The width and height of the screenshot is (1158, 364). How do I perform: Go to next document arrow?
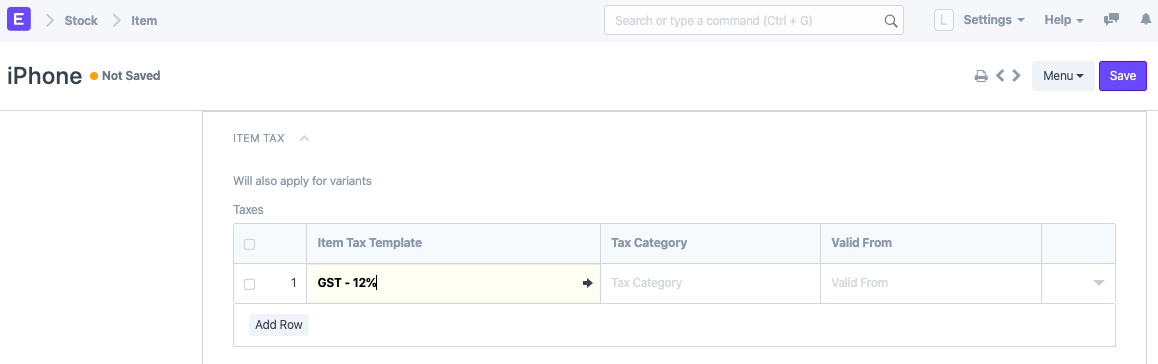click(1016, 75)
